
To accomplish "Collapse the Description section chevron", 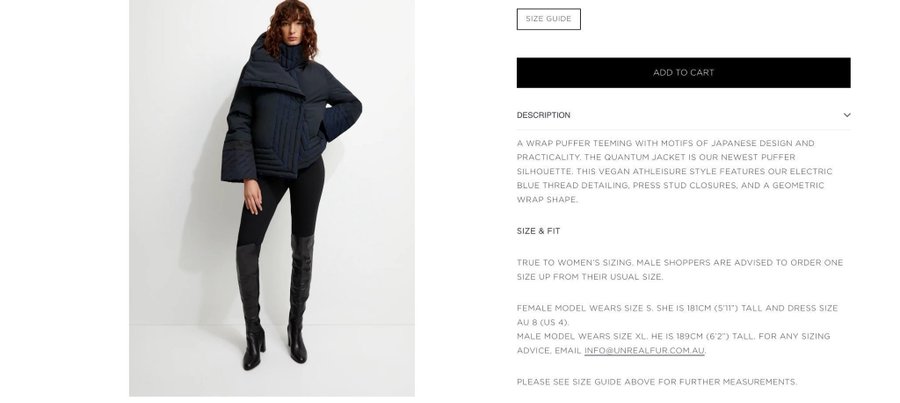I will pyautogui.click(x=847, y=115).
